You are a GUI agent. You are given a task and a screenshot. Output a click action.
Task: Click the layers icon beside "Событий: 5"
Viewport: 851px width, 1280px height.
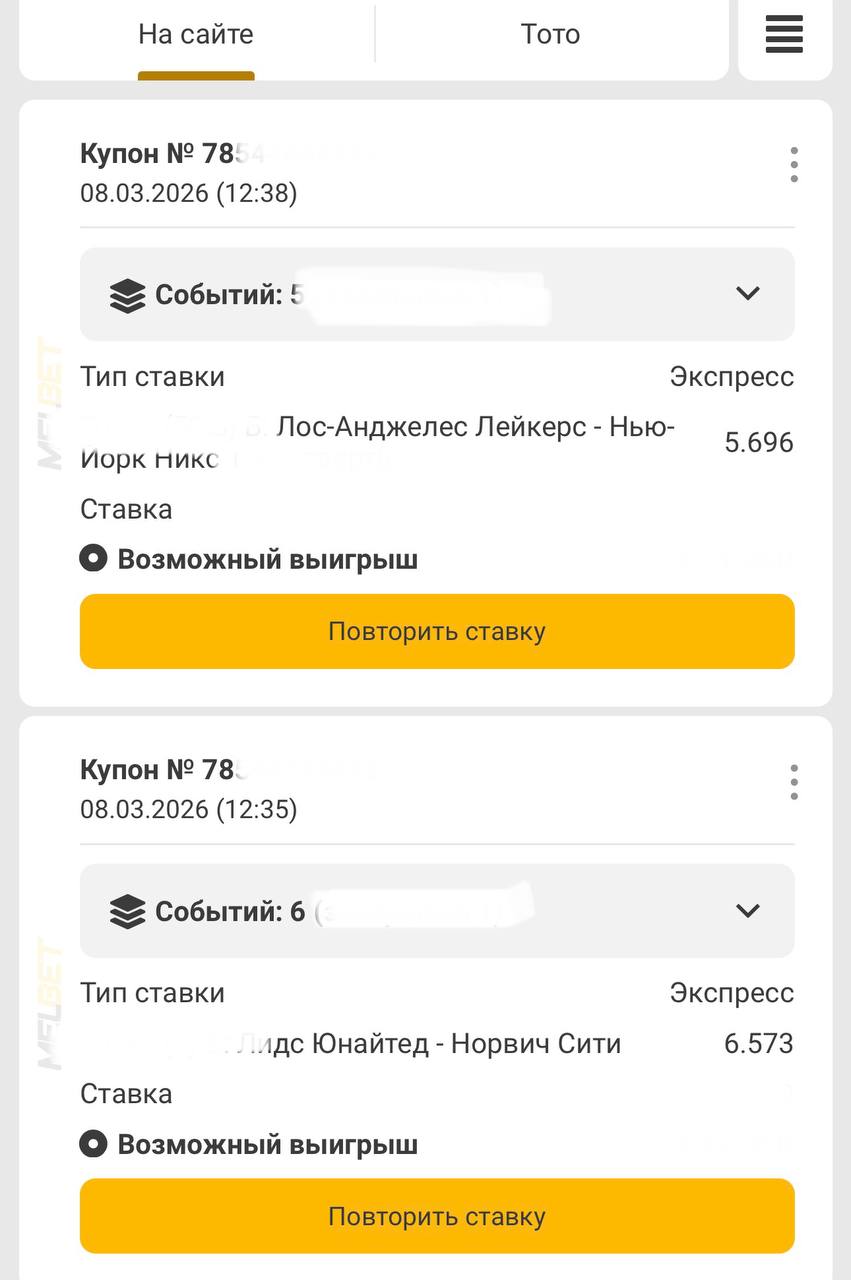(x=127, y=296)
